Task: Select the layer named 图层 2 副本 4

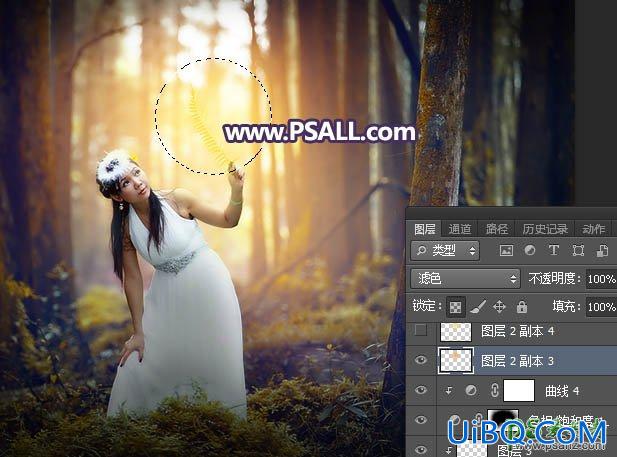Action: pos(517,331)
